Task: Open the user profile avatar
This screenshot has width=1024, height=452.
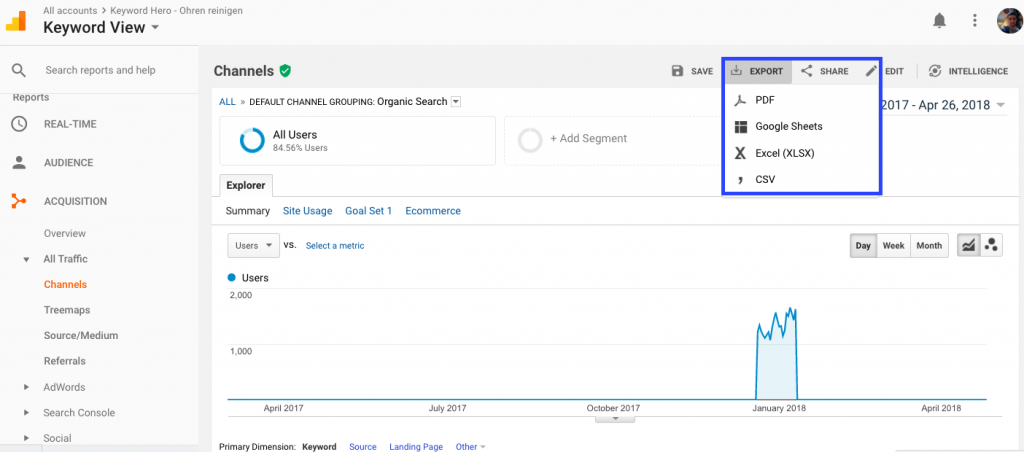Action: [1009, 21]
